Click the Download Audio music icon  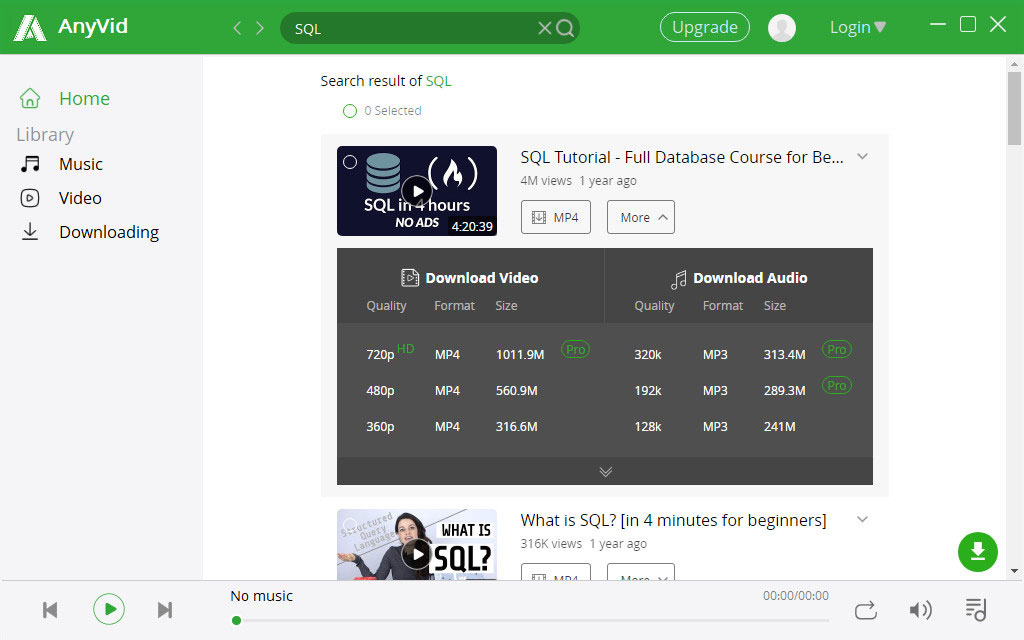click(679, 279)
